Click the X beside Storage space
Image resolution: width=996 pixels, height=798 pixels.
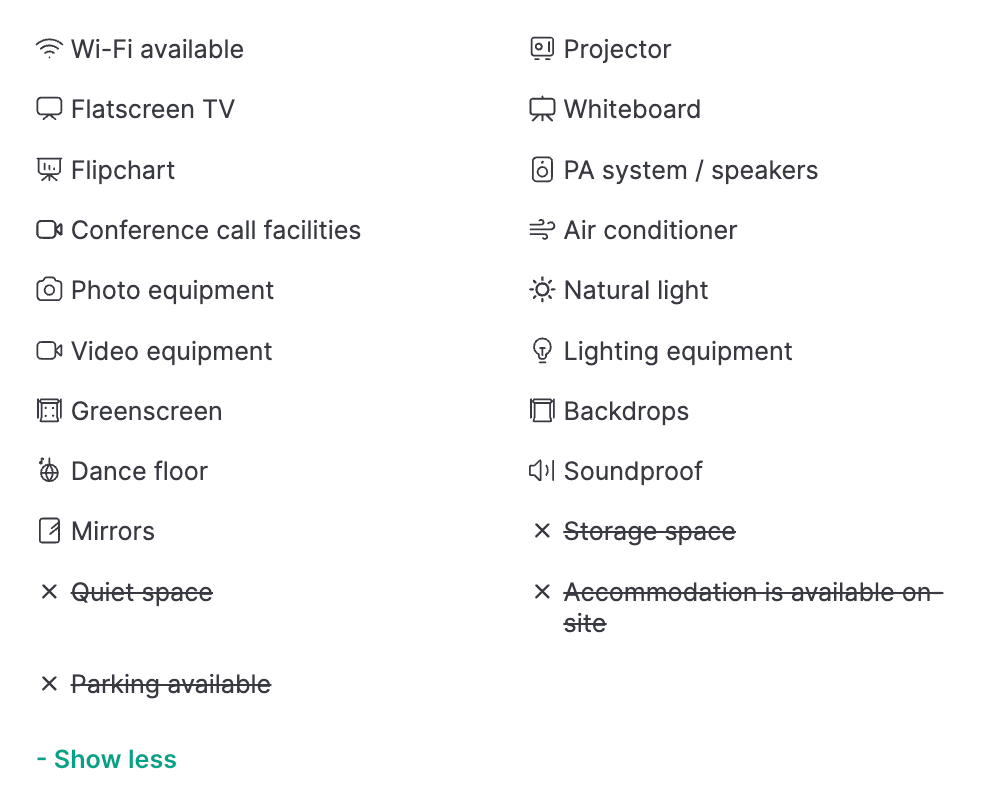point(542,531)
